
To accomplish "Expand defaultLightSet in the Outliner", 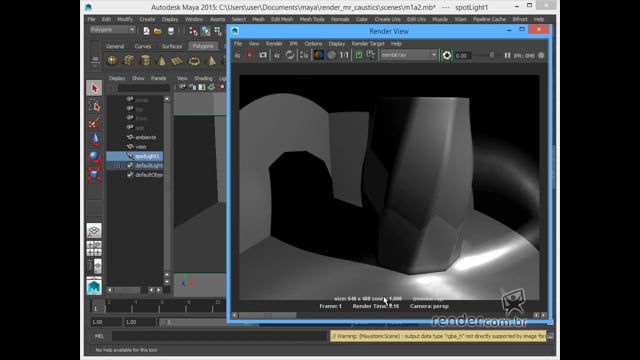I will click(x=117, y=166).
